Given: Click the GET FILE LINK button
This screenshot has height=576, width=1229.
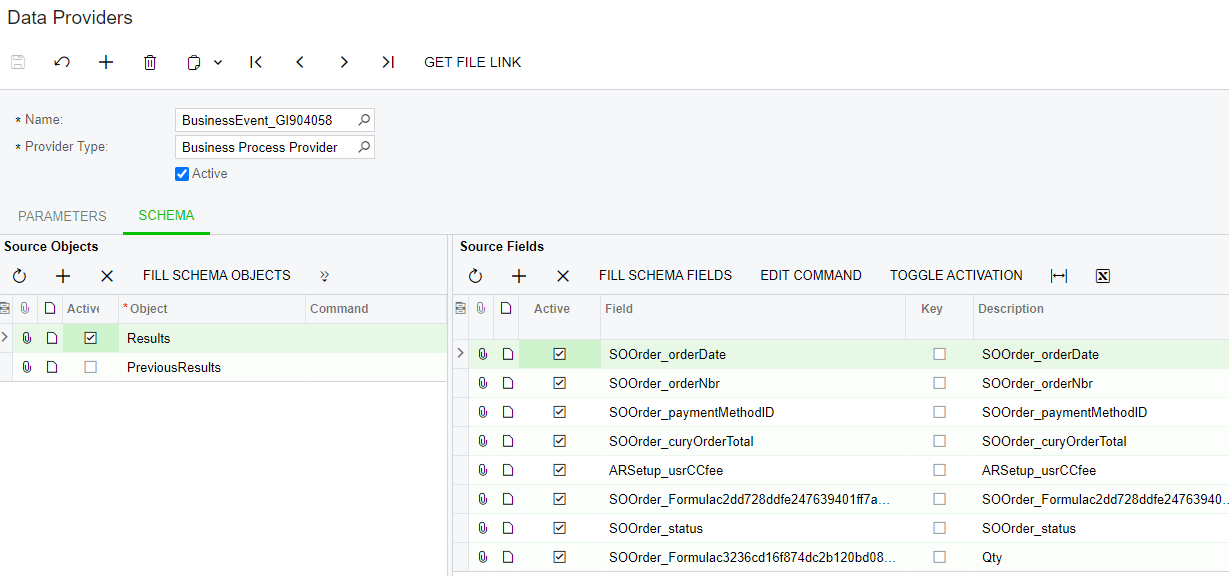Looking at the screenshot, I should point(472,62).
